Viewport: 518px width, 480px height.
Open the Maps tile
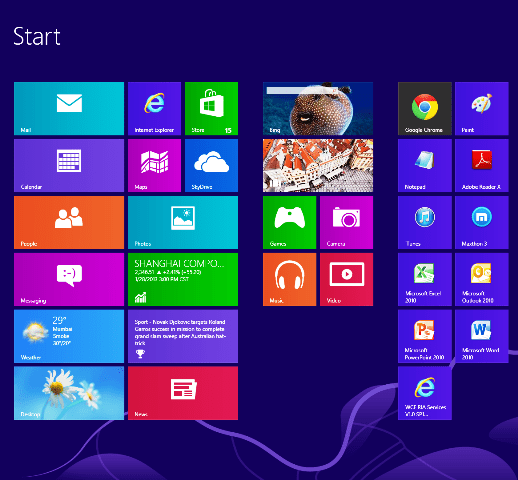(154, 165)
